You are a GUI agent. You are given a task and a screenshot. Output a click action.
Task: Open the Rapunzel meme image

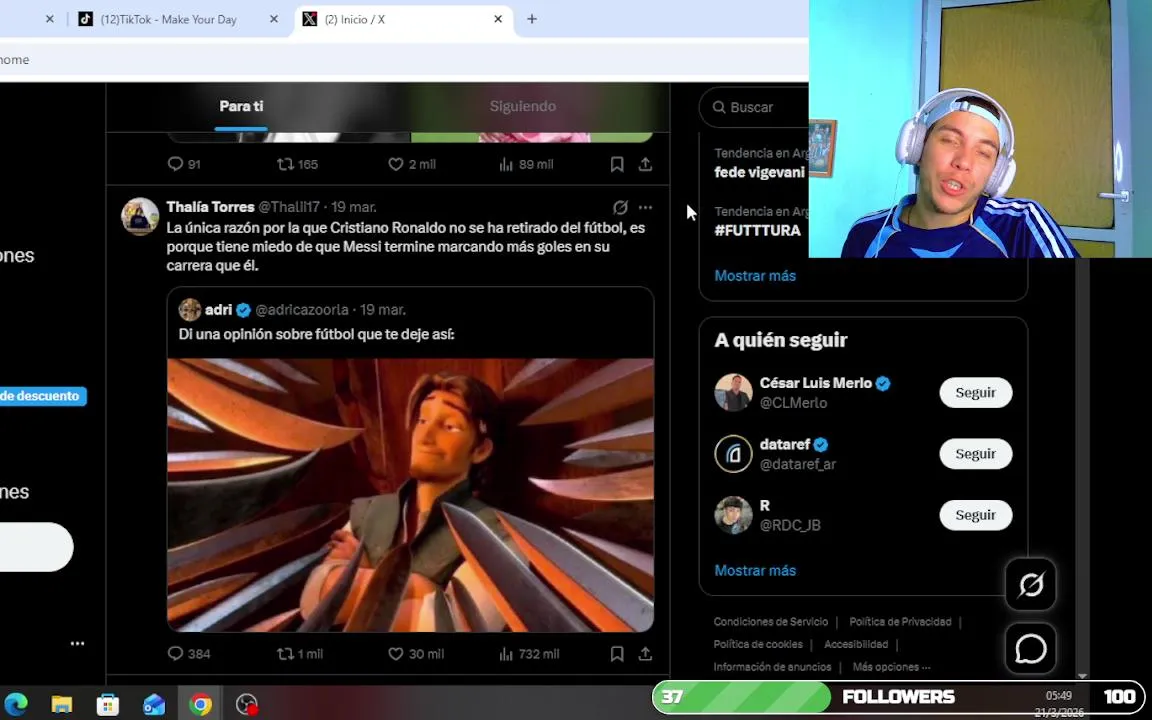click(411, 494)
